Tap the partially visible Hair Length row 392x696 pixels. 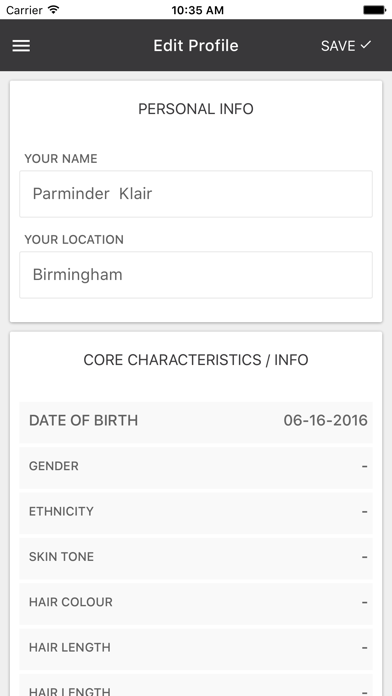pos(196,685)
